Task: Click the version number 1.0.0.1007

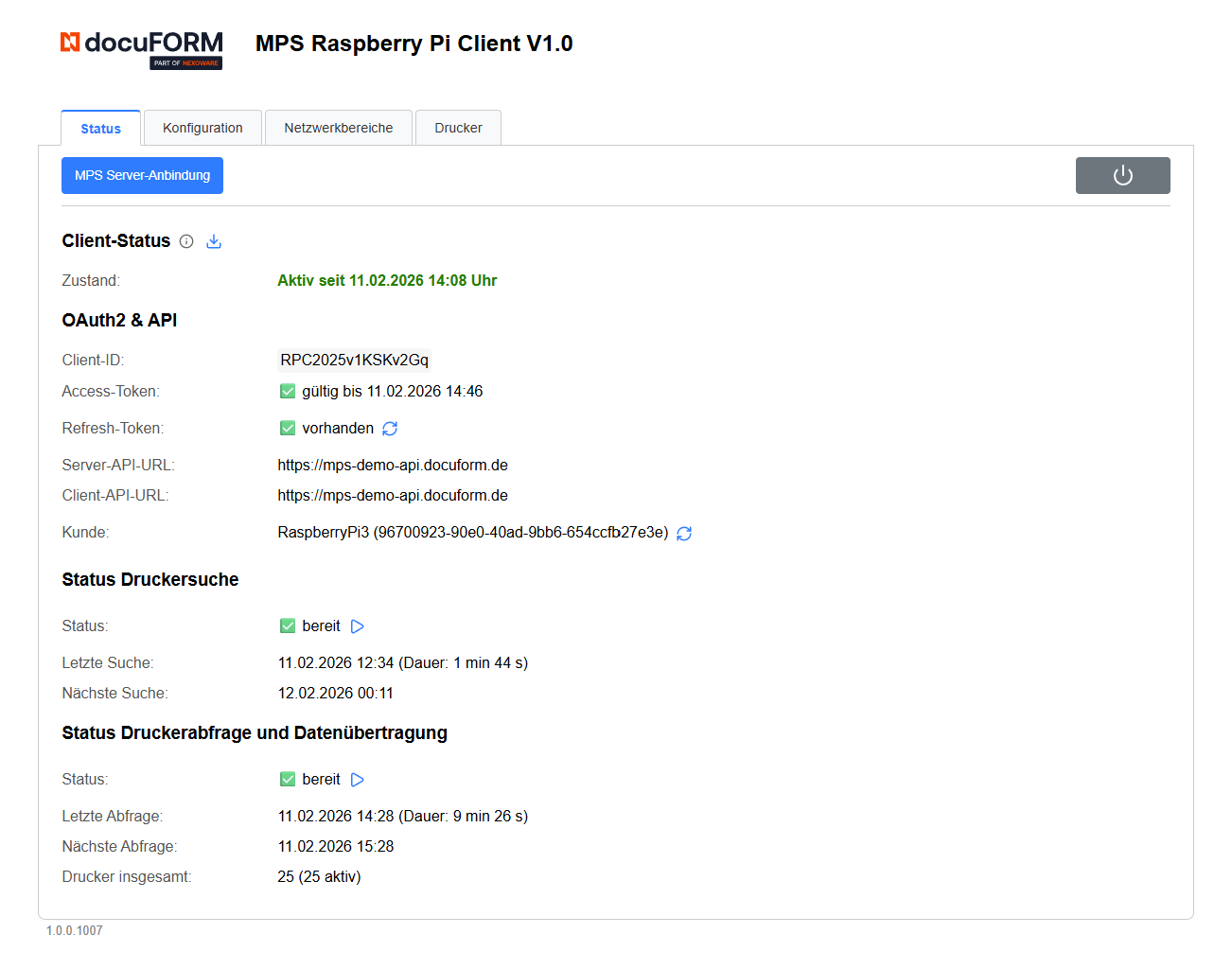Action: click(x=73, y=930)
